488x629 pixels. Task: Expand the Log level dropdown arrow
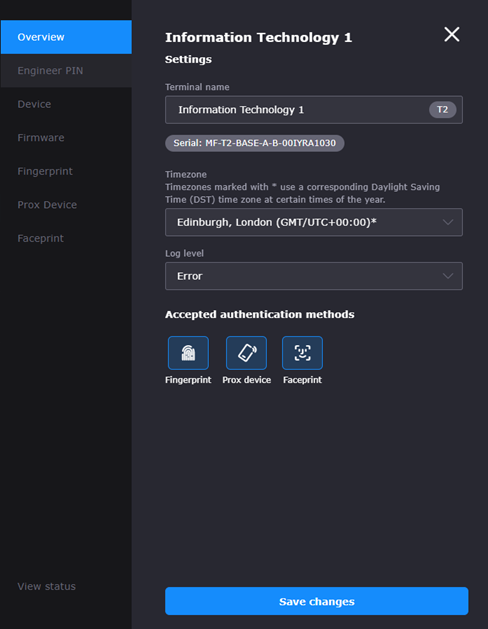448,276
